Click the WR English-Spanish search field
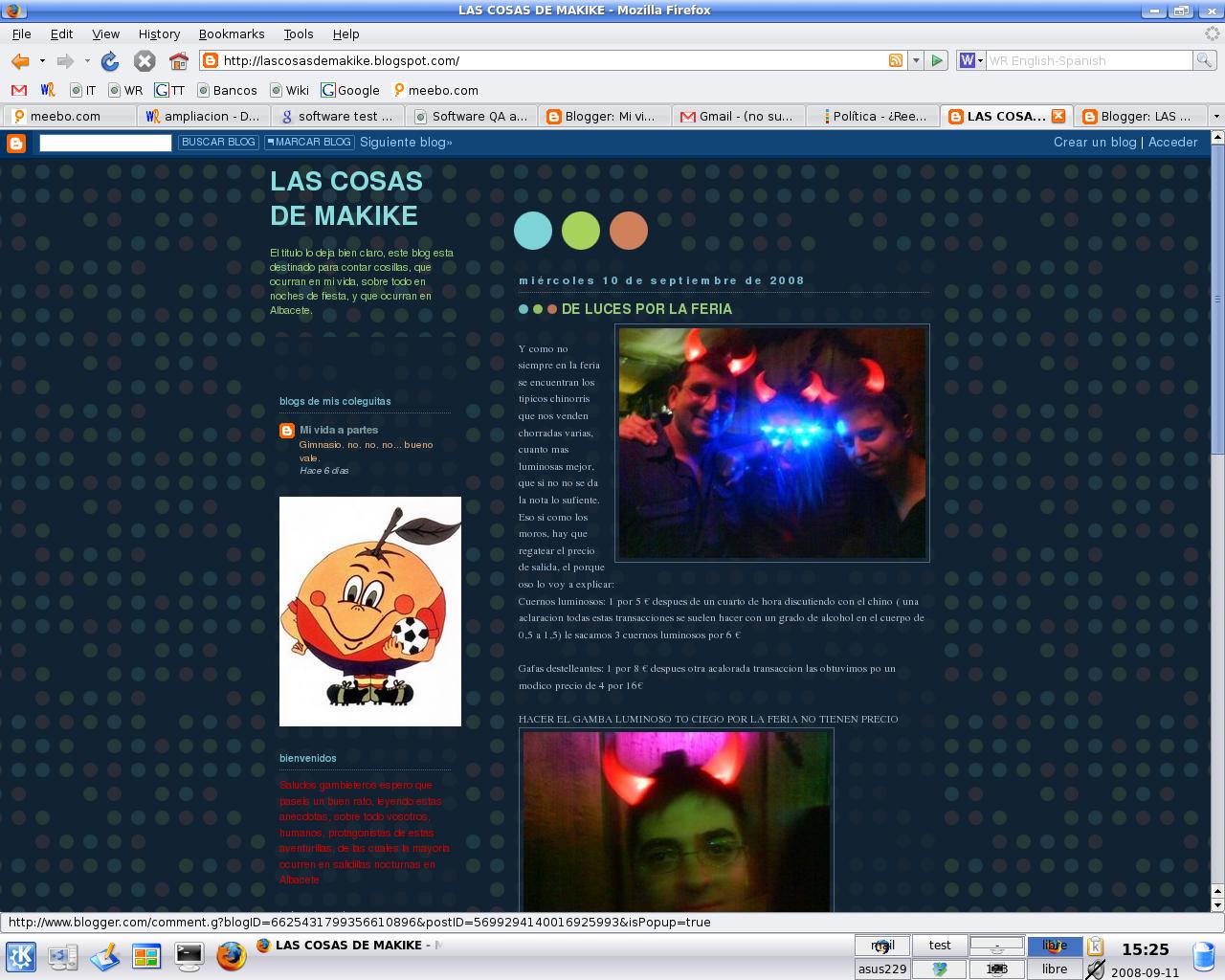Image resolution: width=1225 pixels, height=980 pixels. point(1089,60)
